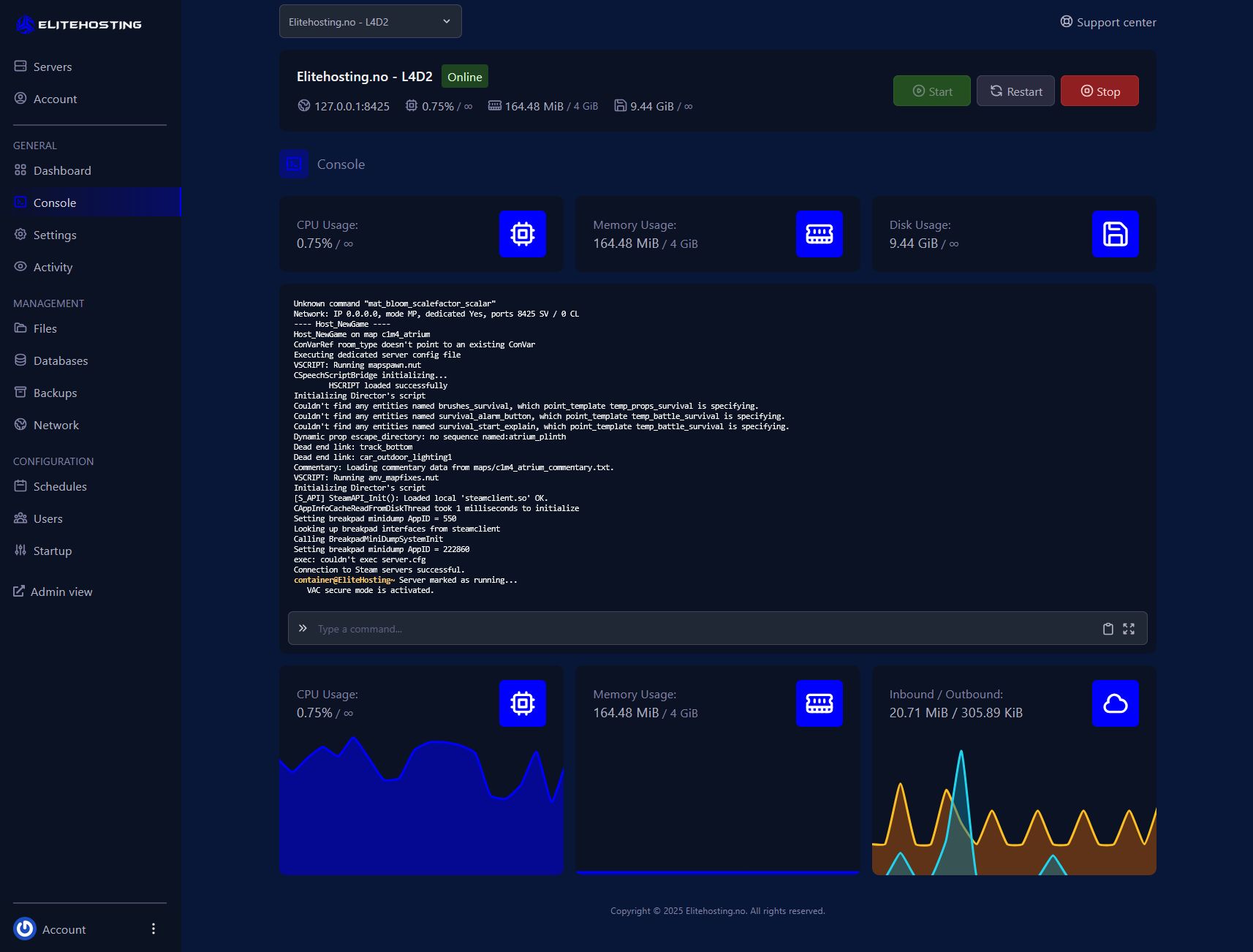1253x952 pixels.
Task: Open the Users page
Action: click(48, 518)
